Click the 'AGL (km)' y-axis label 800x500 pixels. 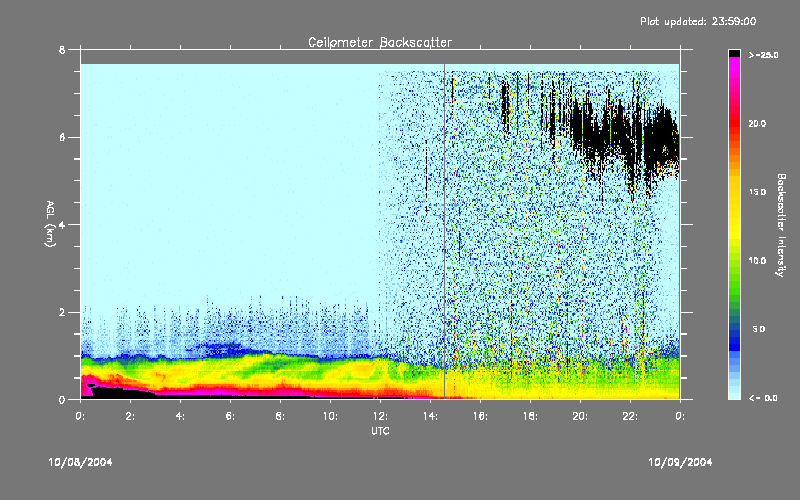point(50,224)
